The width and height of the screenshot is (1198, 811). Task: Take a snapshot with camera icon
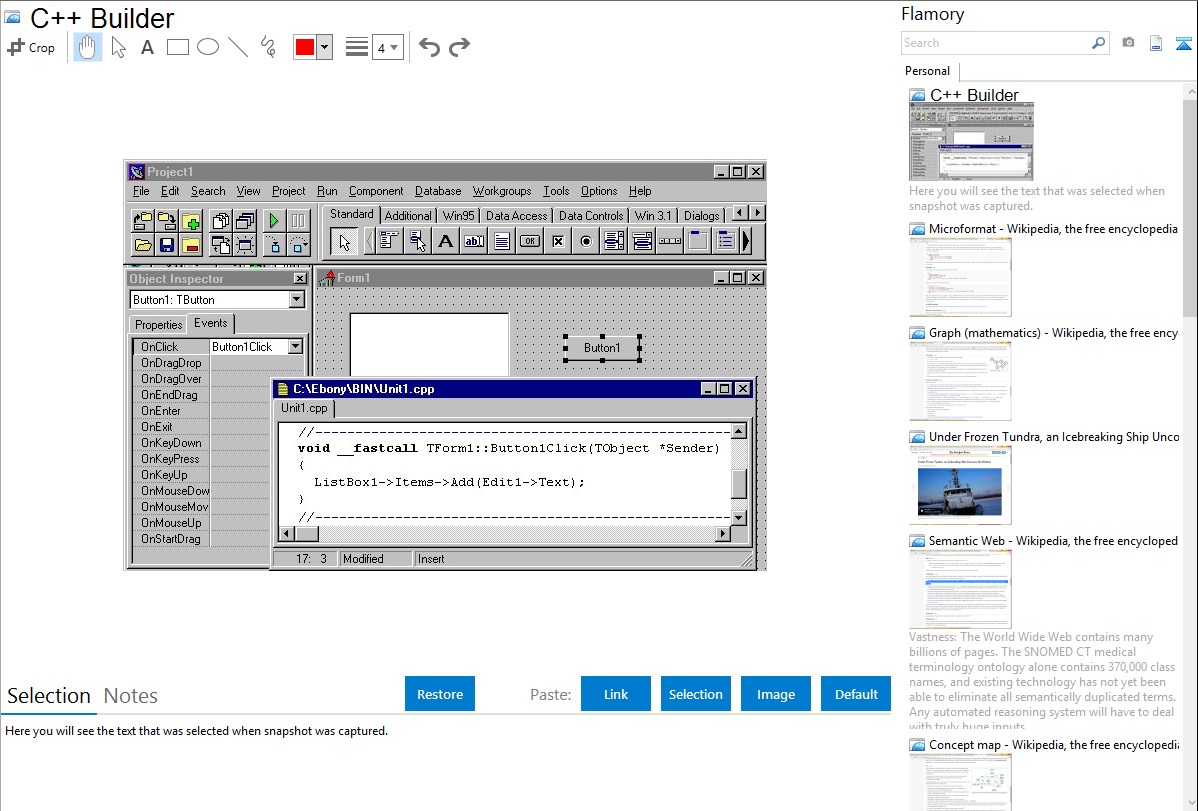(1128, 43)
